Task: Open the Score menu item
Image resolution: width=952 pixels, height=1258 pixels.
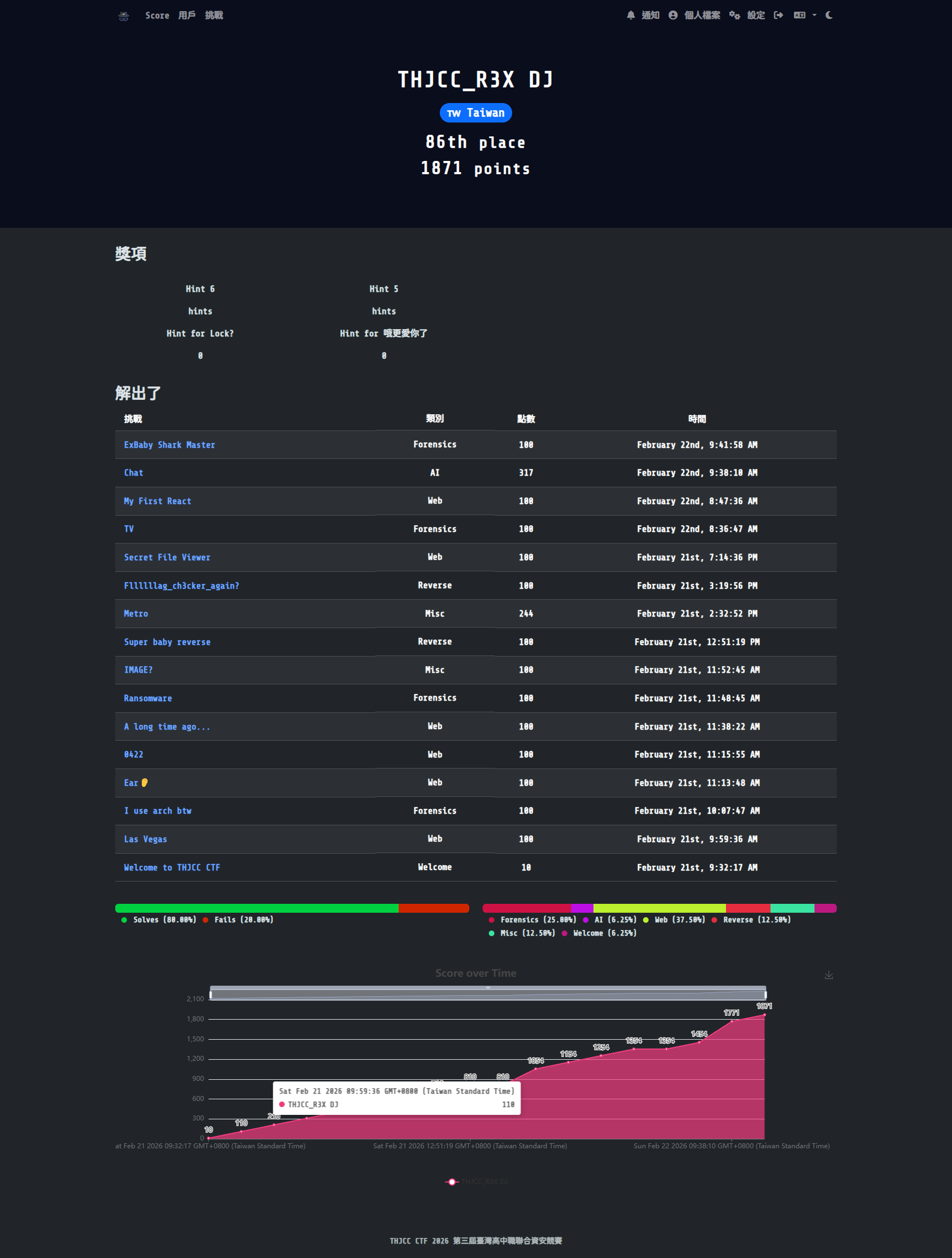Action: [157, 16]
